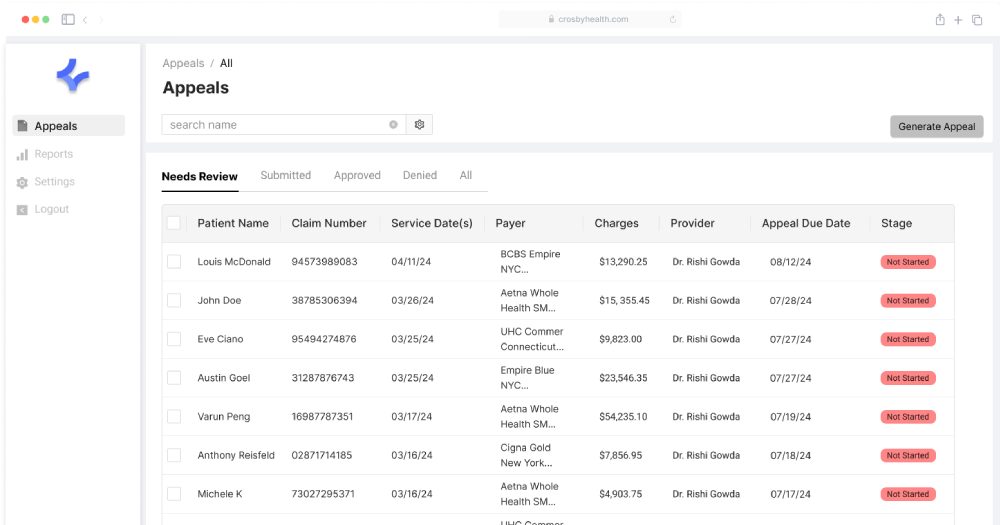Sort by Appeal Due Date column header
Screen dimensions: 1000x525
[x=806, y=223]
